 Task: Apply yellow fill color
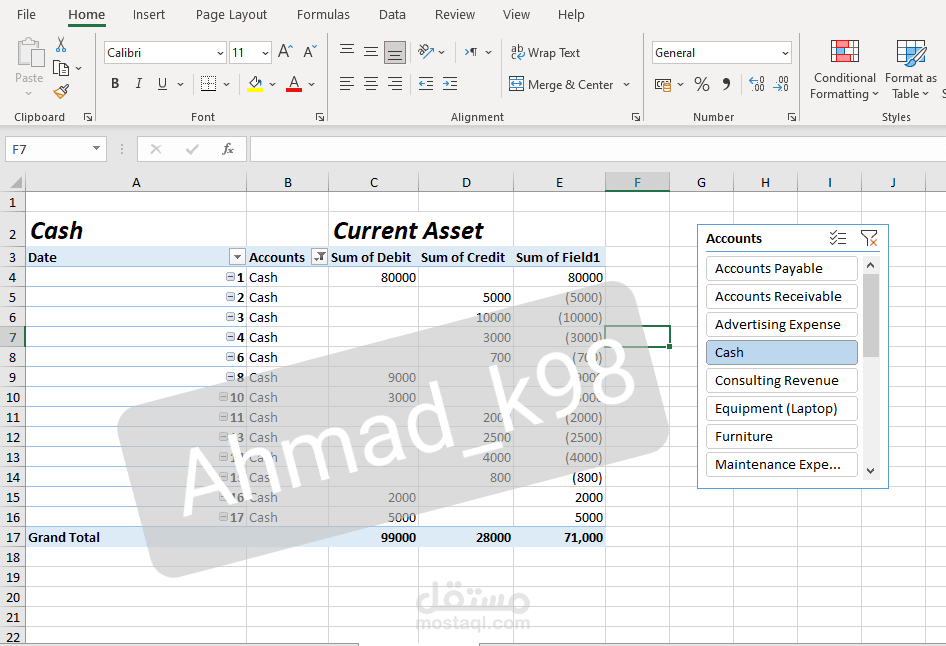[x=255, y=84]
